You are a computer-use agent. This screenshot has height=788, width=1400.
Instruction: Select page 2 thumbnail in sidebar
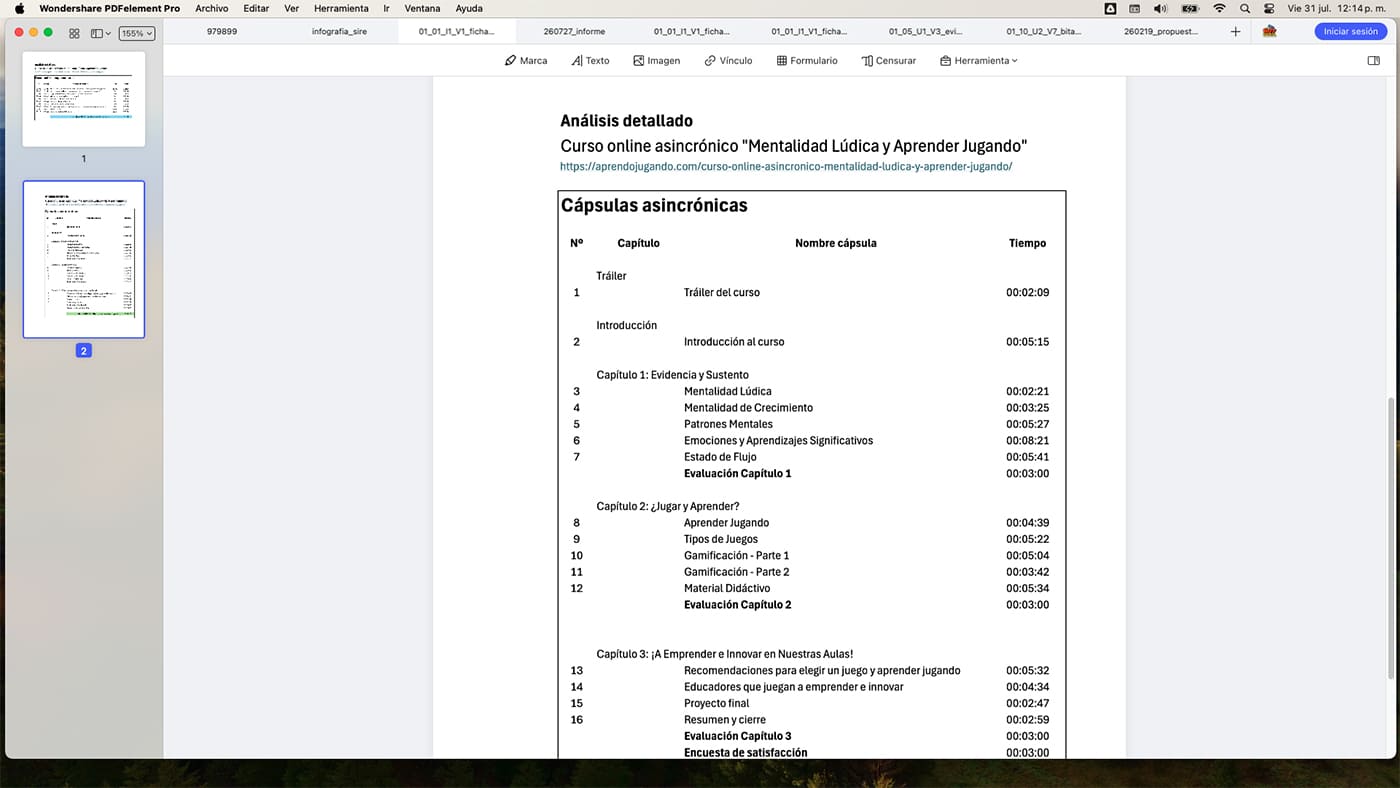84,259
